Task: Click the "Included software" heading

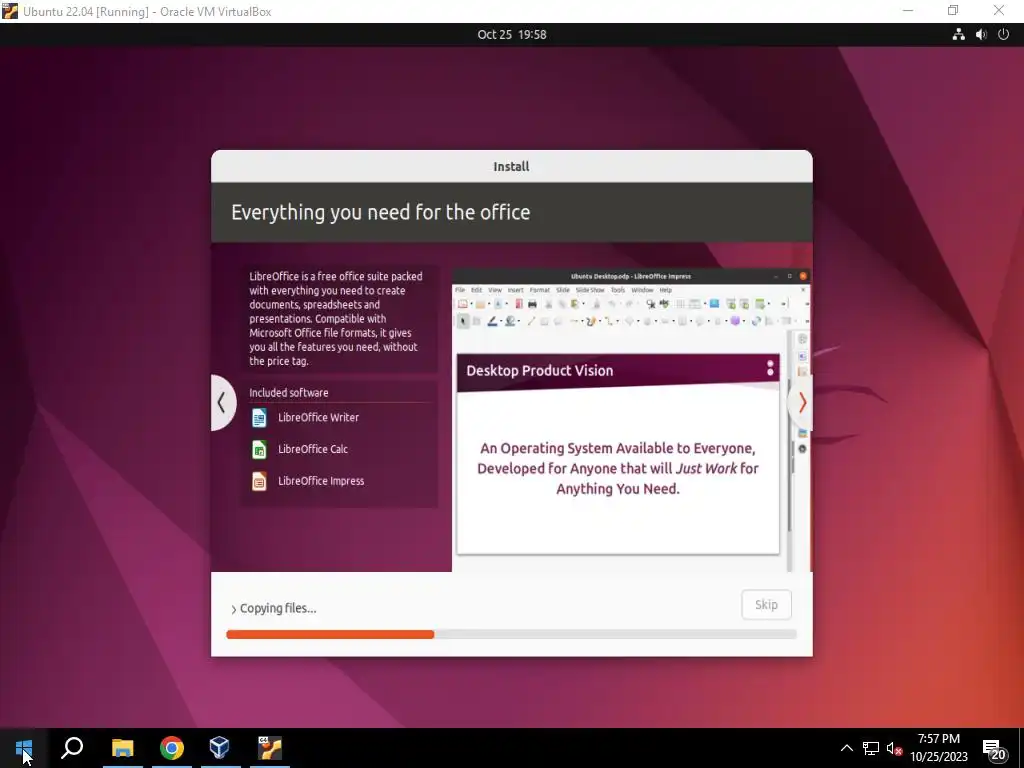Action: pos(289,392)
